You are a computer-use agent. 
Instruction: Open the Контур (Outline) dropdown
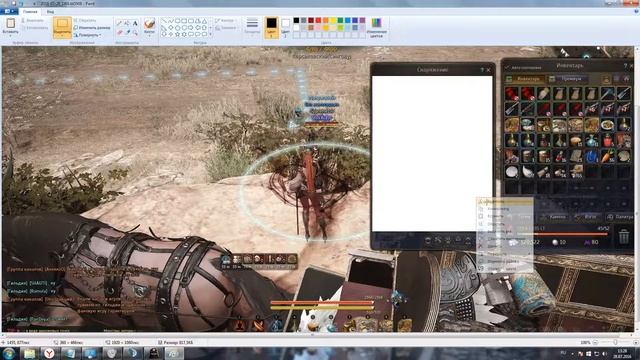click(x=225, y=20)
